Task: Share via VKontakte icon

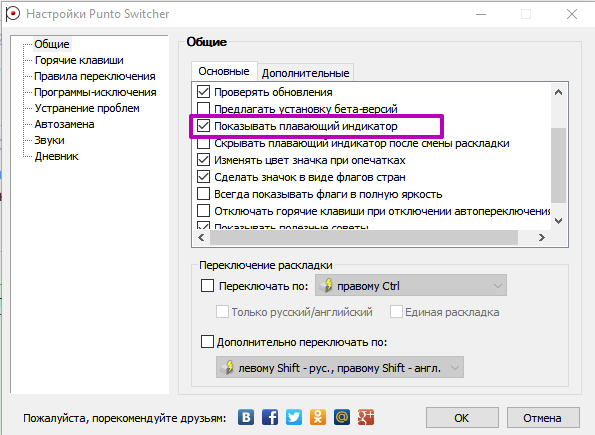Action: pos(246,417)
